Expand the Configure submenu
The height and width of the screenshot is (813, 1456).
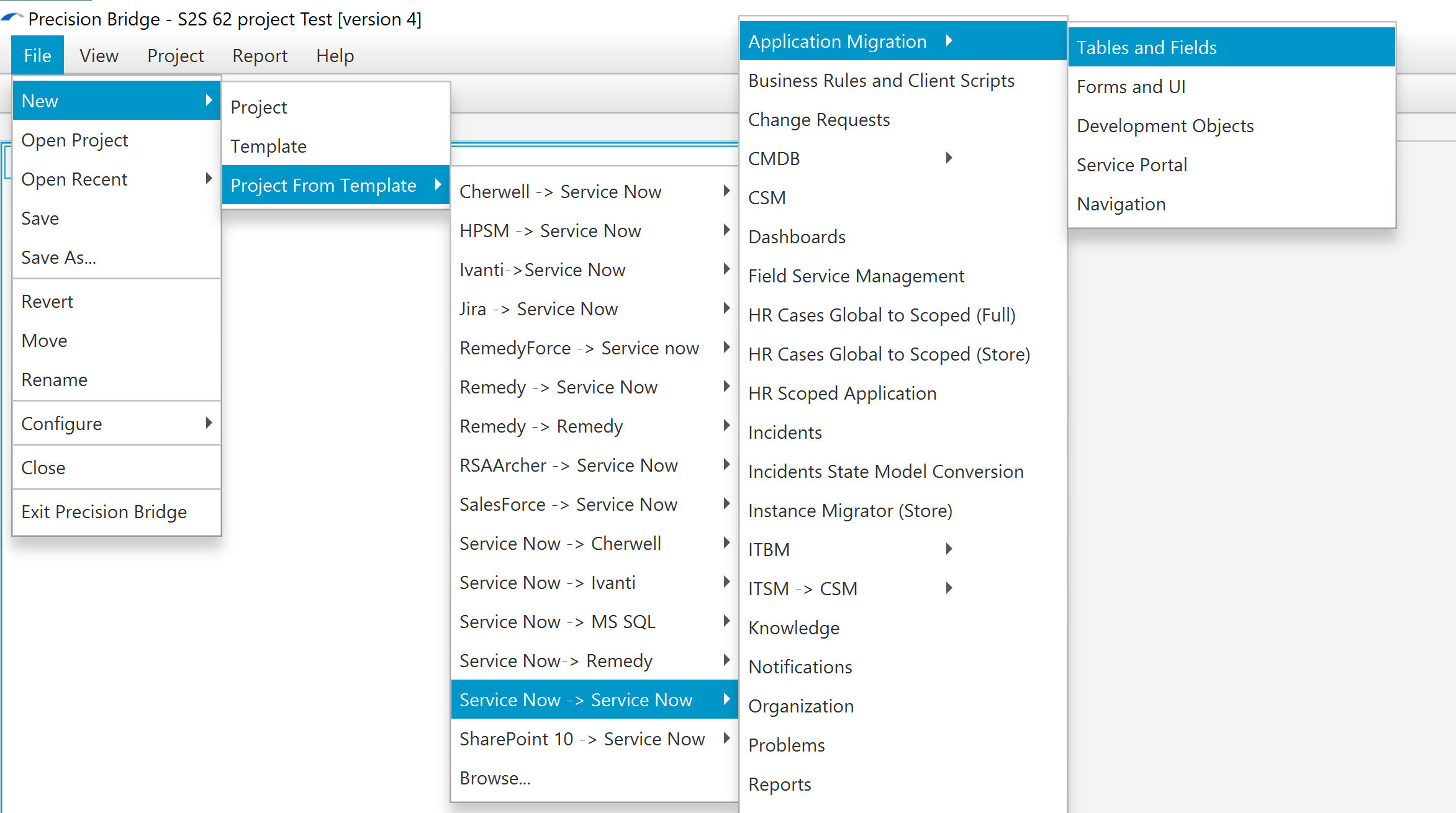tap(117, 423)
